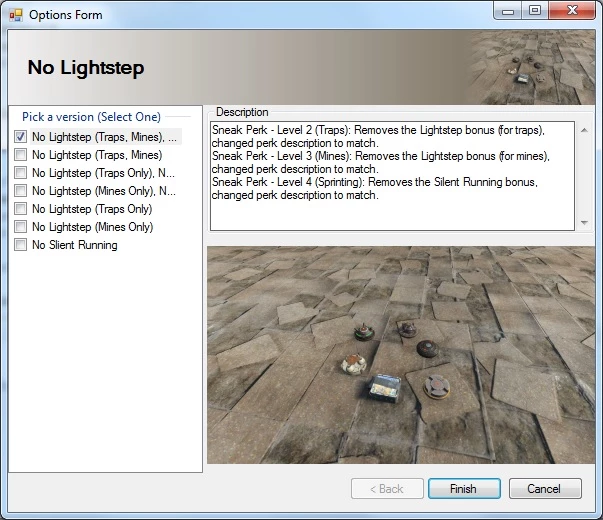Click inside the Description text box

(x=392, y=176)
